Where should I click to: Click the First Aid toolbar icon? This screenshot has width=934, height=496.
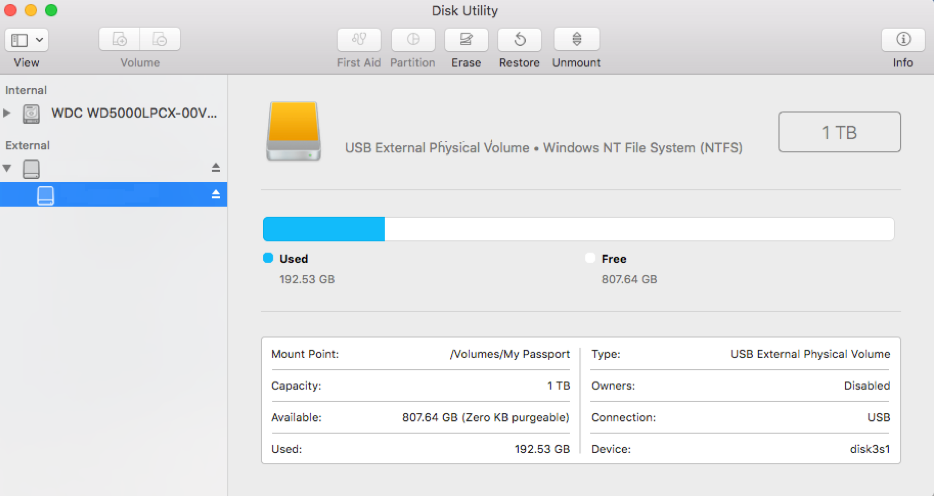coord(359,40)
